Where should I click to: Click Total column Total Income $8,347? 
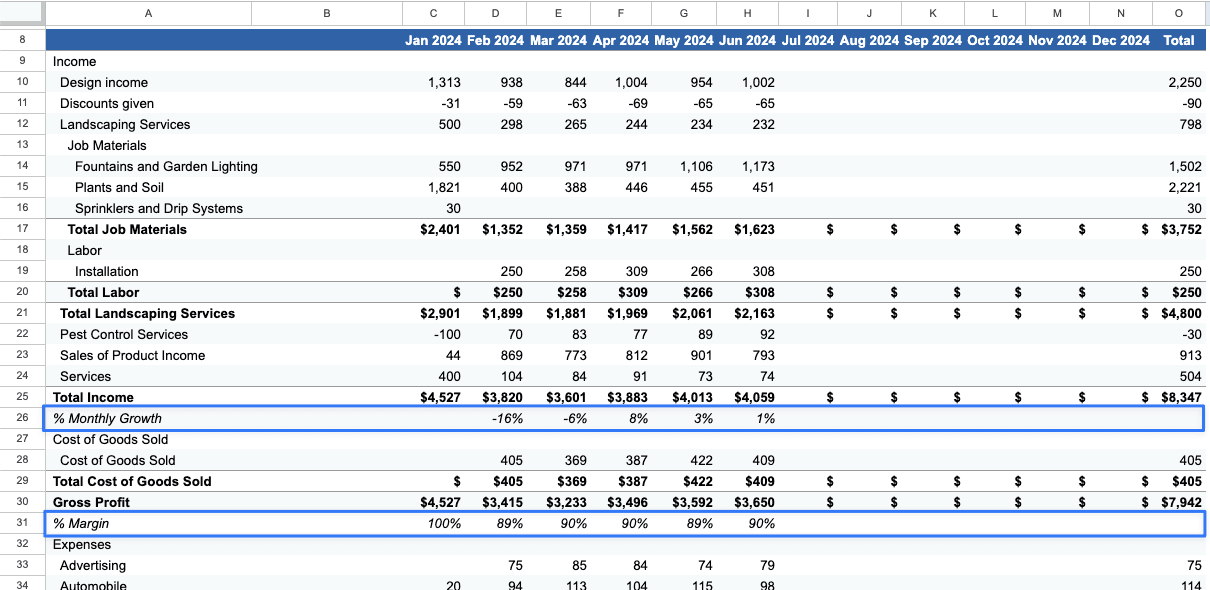click(x=1182, y=397)
